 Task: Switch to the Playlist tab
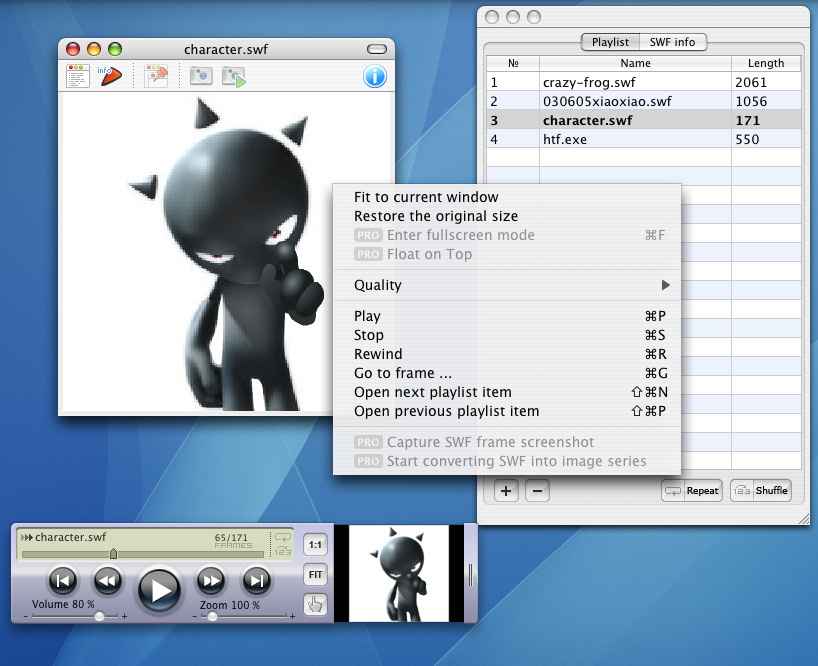(x=610, y=42)
